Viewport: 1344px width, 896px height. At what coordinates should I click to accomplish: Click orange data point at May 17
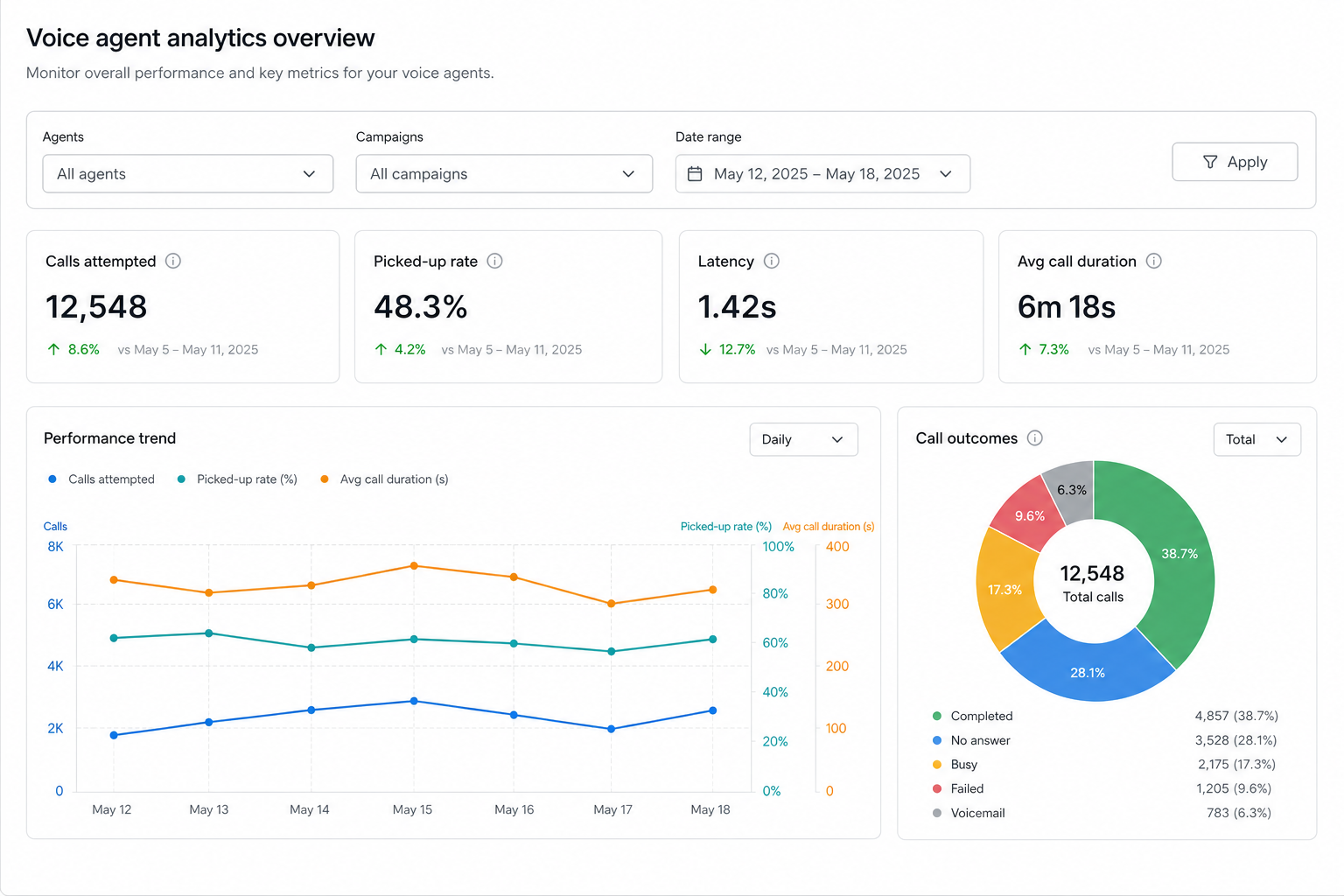point(611,604)
